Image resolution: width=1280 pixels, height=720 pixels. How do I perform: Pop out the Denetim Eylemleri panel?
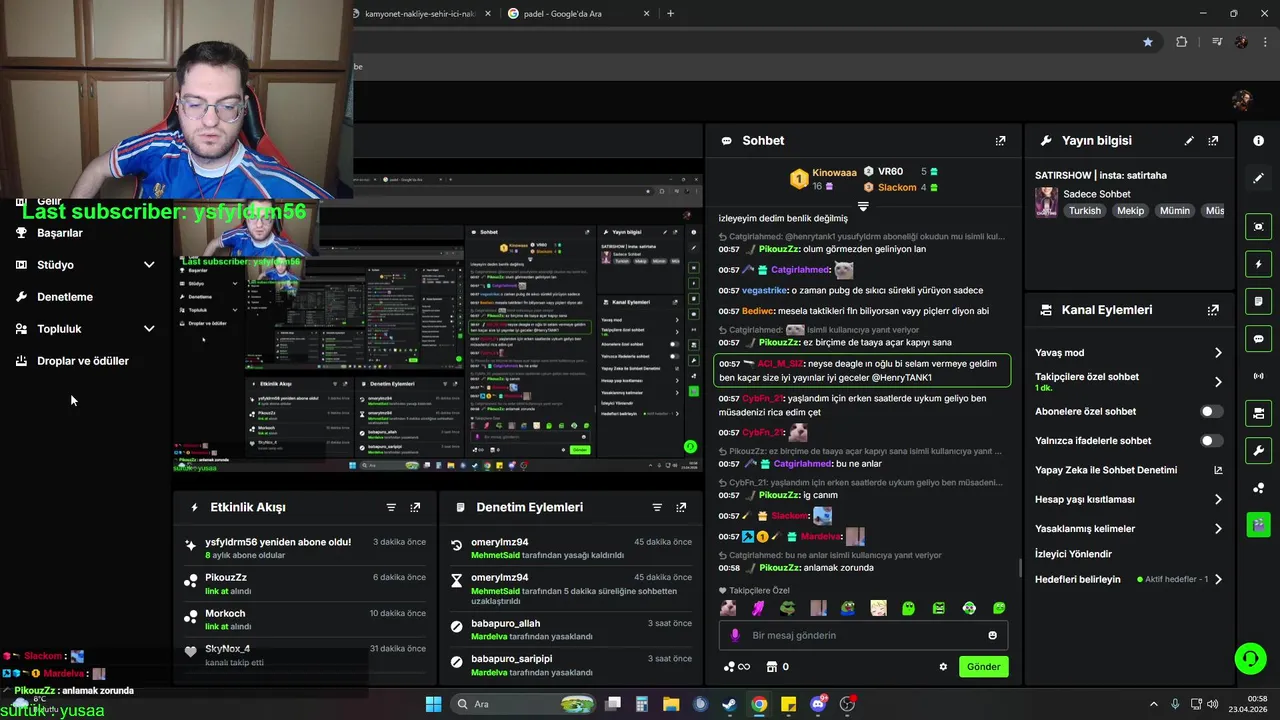click(x=681, y=508)
